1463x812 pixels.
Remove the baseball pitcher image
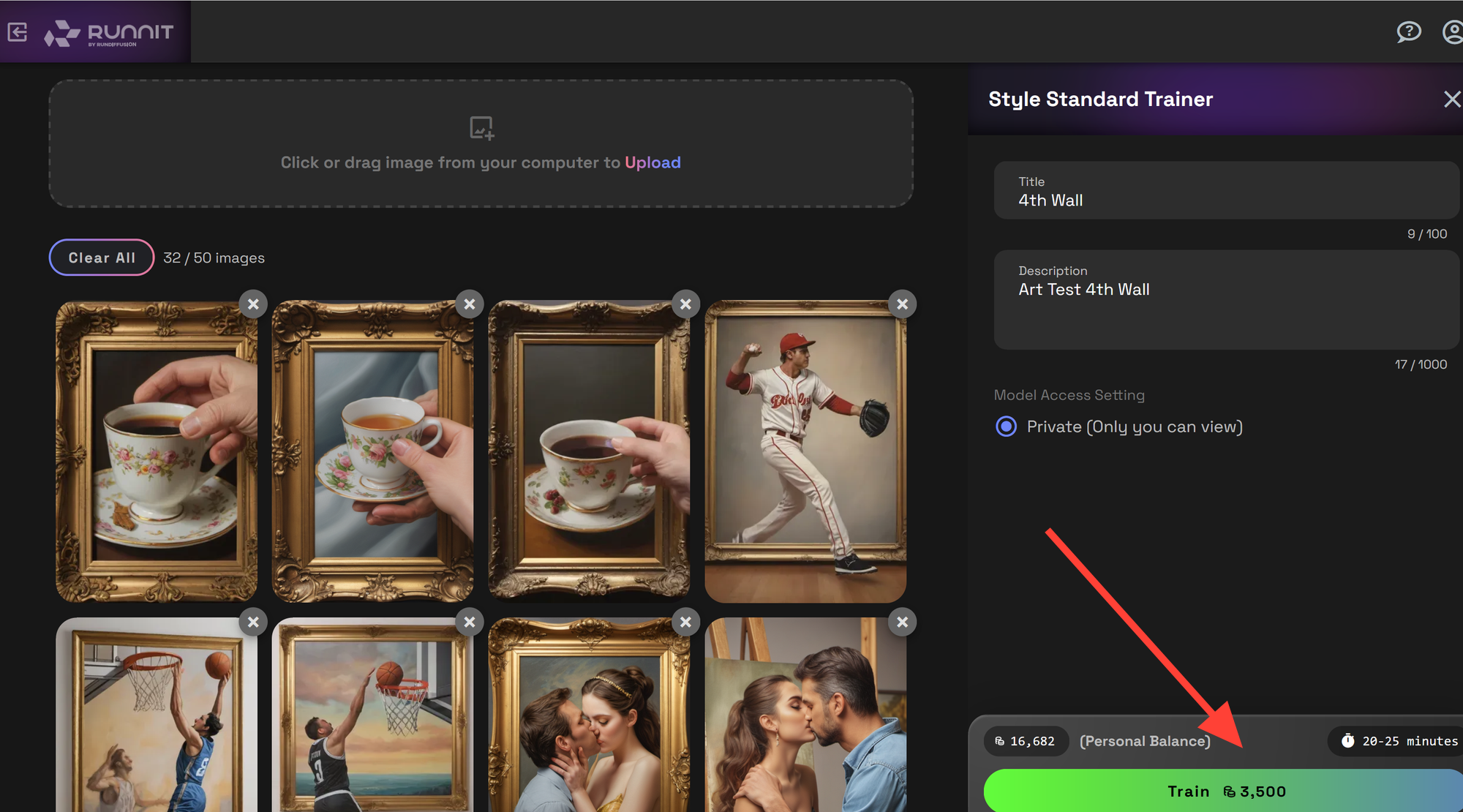pos(902,304)
